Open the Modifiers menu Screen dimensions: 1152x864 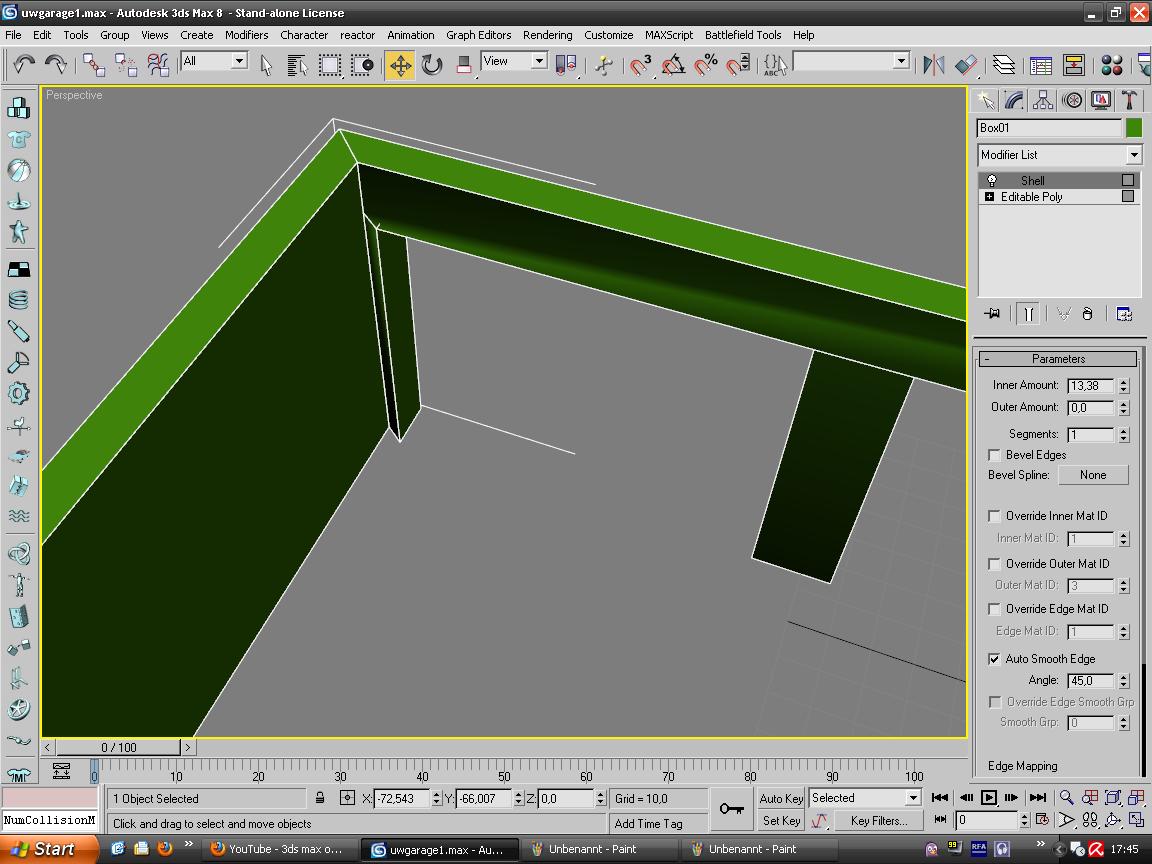[x=246, y=35]
